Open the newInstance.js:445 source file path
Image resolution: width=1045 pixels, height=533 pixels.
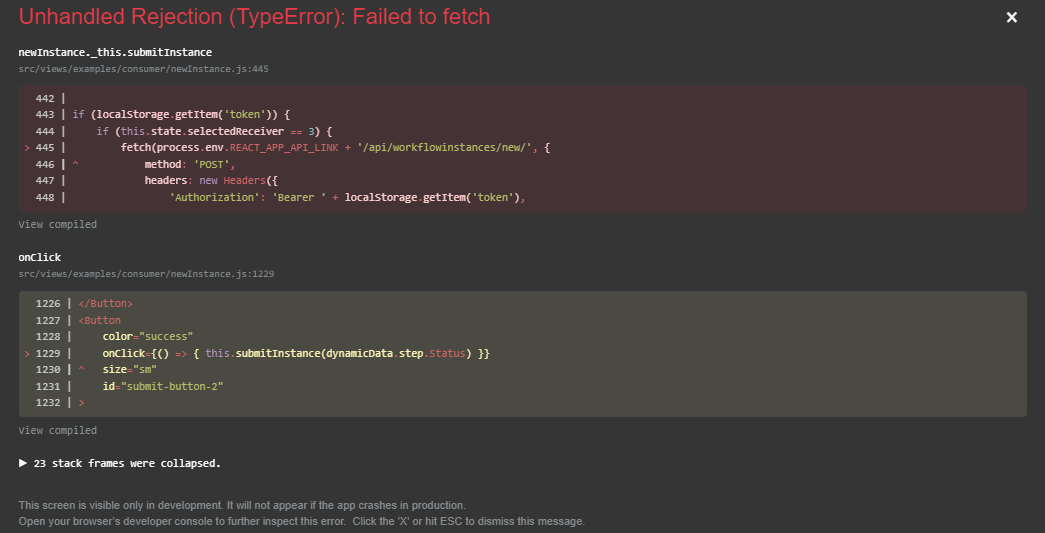click(143, 69)
